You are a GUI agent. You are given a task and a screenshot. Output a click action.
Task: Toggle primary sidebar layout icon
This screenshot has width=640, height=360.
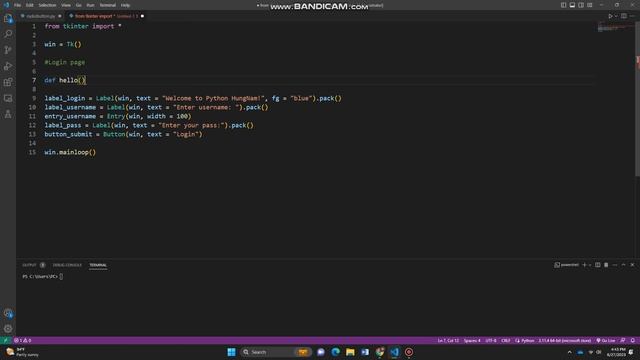click(563, 5)
